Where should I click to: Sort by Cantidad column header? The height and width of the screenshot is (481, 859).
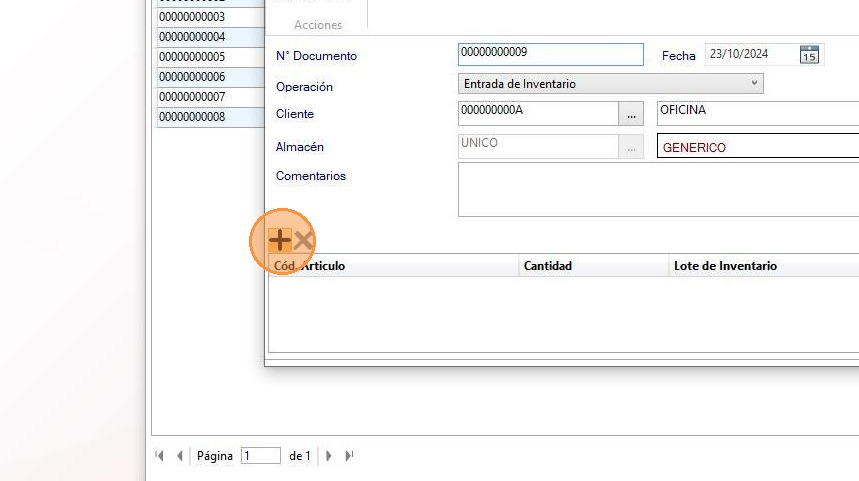pos(593,266)
